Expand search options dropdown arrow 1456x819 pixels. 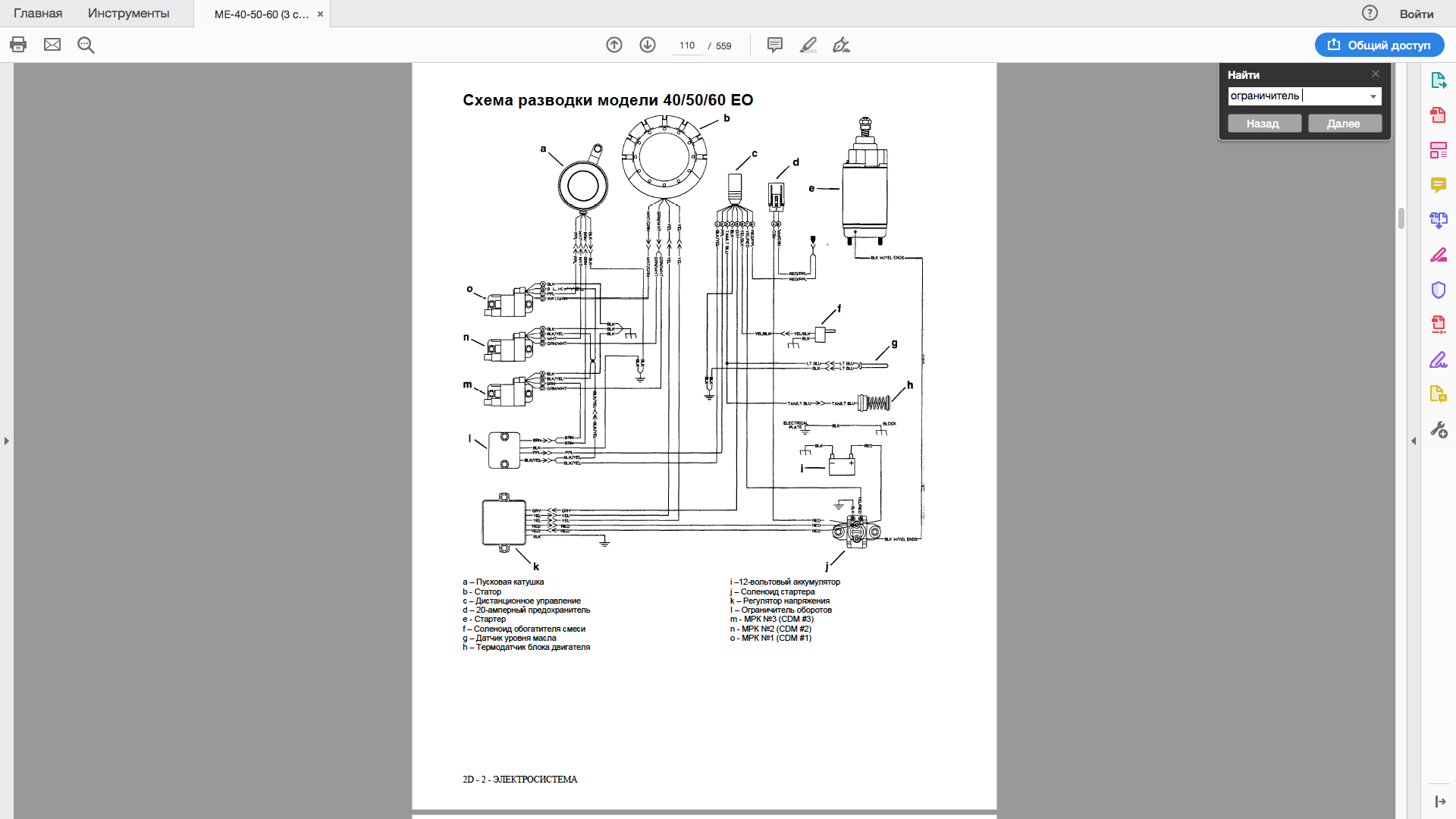tap(1373, 96)
